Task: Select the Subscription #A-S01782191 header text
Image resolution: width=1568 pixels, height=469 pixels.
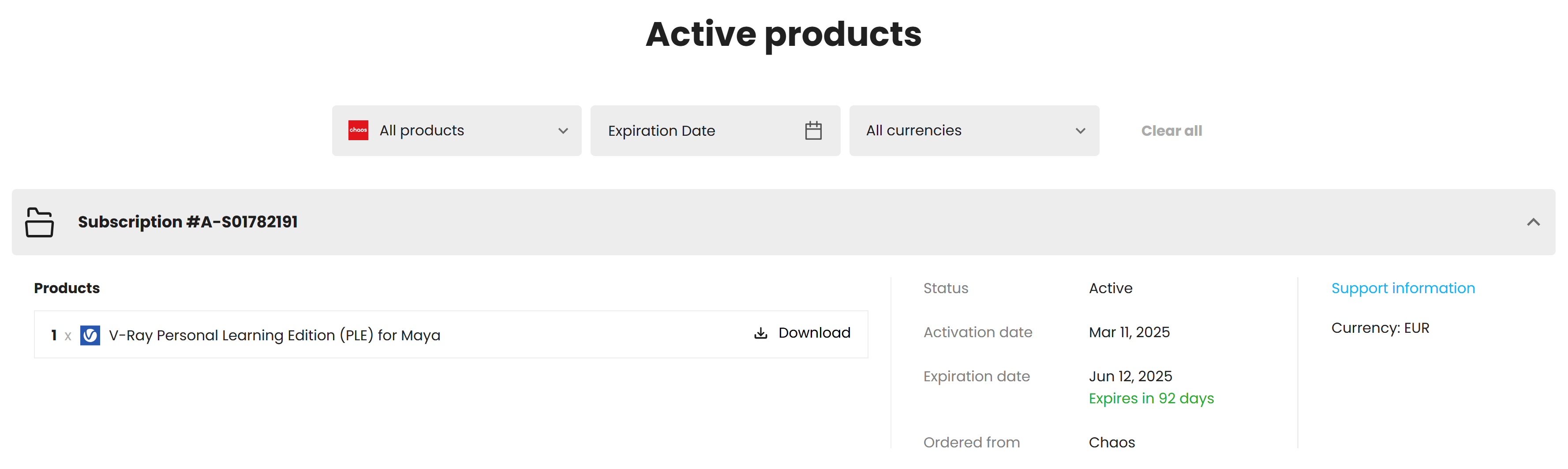Action: pos(187,222)
